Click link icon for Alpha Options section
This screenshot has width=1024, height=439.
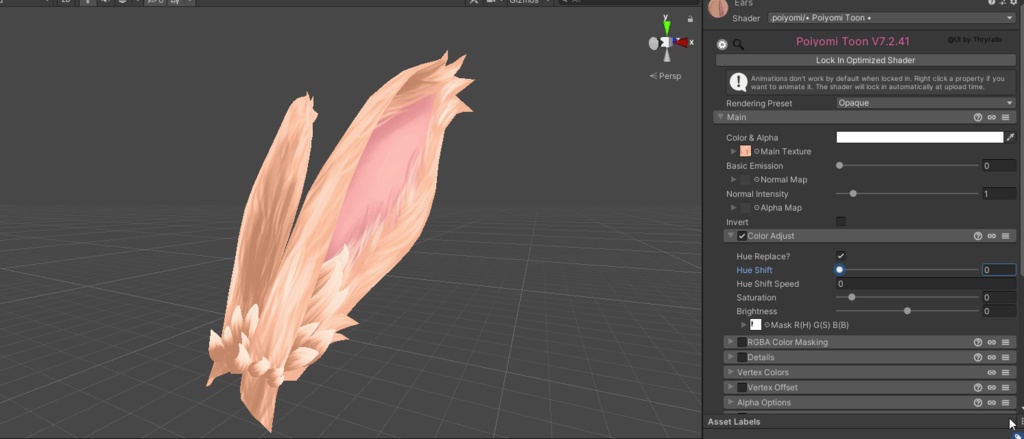pos(991,403)
